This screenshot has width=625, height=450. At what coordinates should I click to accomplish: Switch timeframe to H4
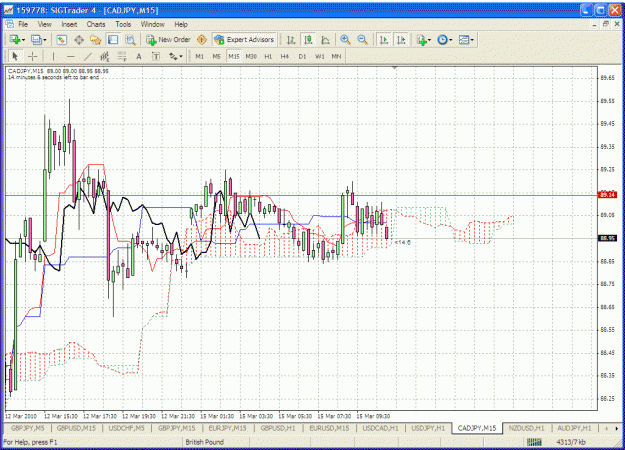[x=285, y=57]
